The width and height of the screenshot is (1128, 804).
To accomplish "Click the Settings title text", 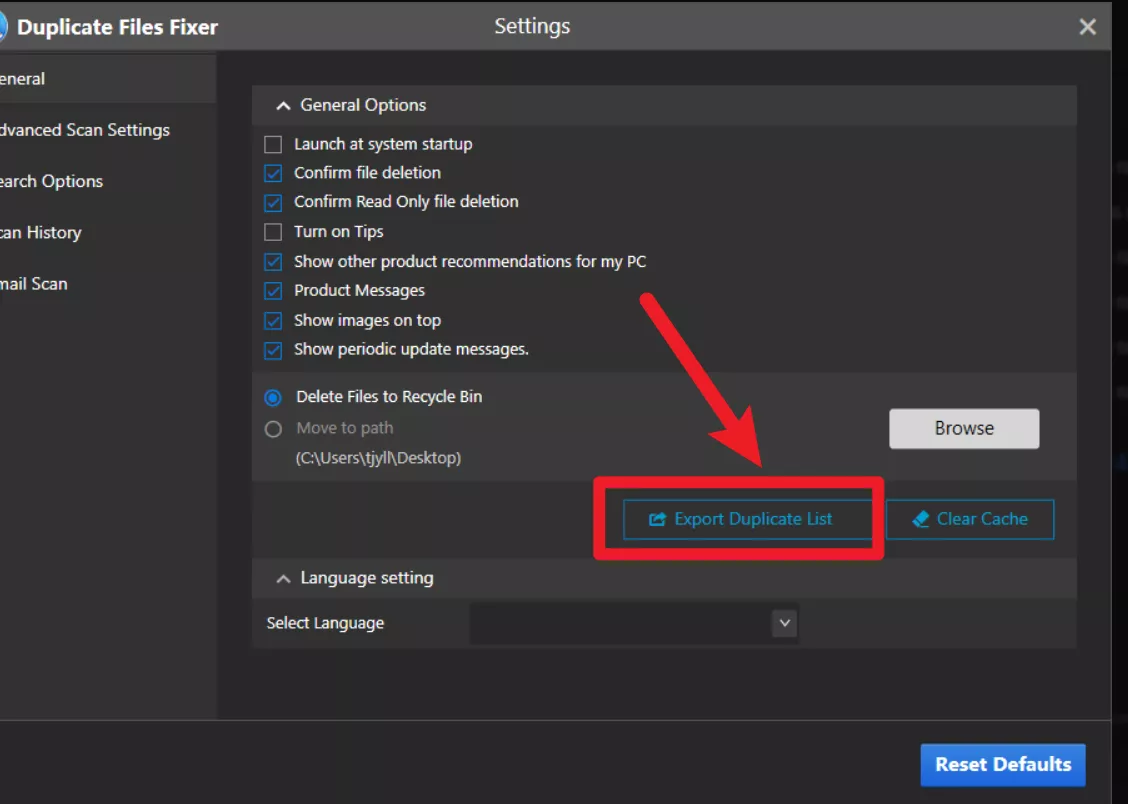I will click(x=532, y=26).
